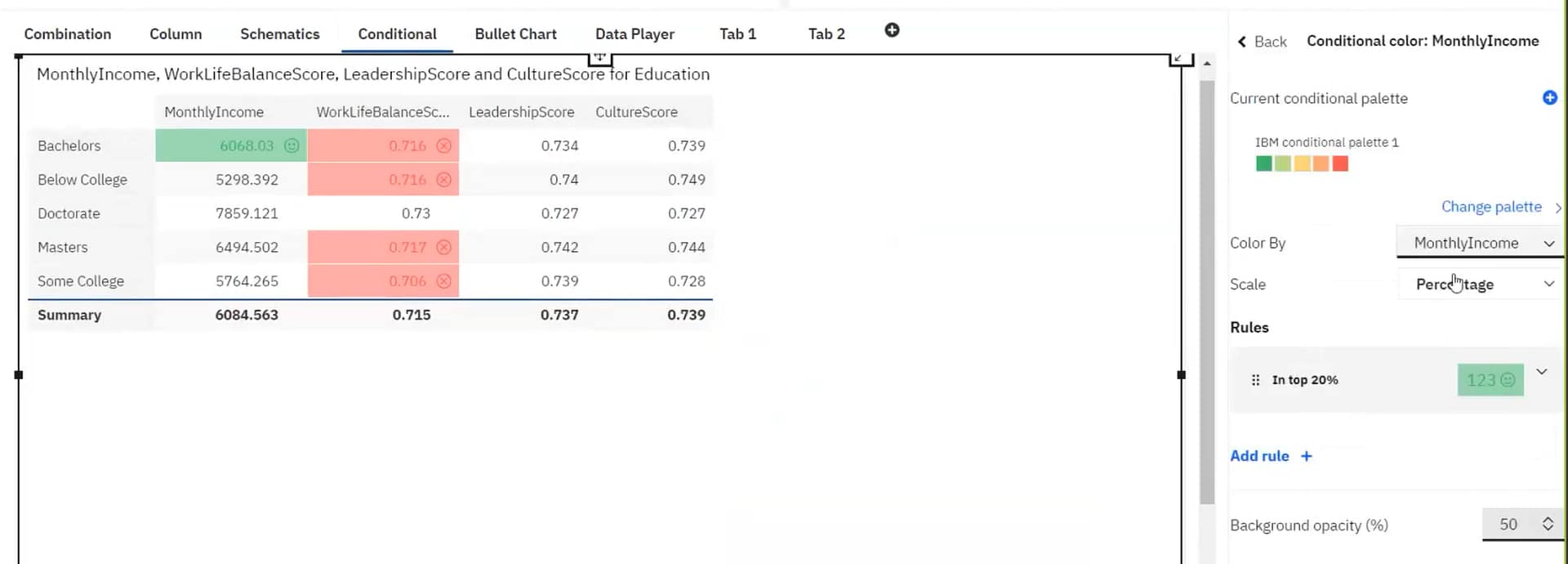Click the LeadershipScore column header
Screen dimensions: 1568x564
(x=521, y=112)
